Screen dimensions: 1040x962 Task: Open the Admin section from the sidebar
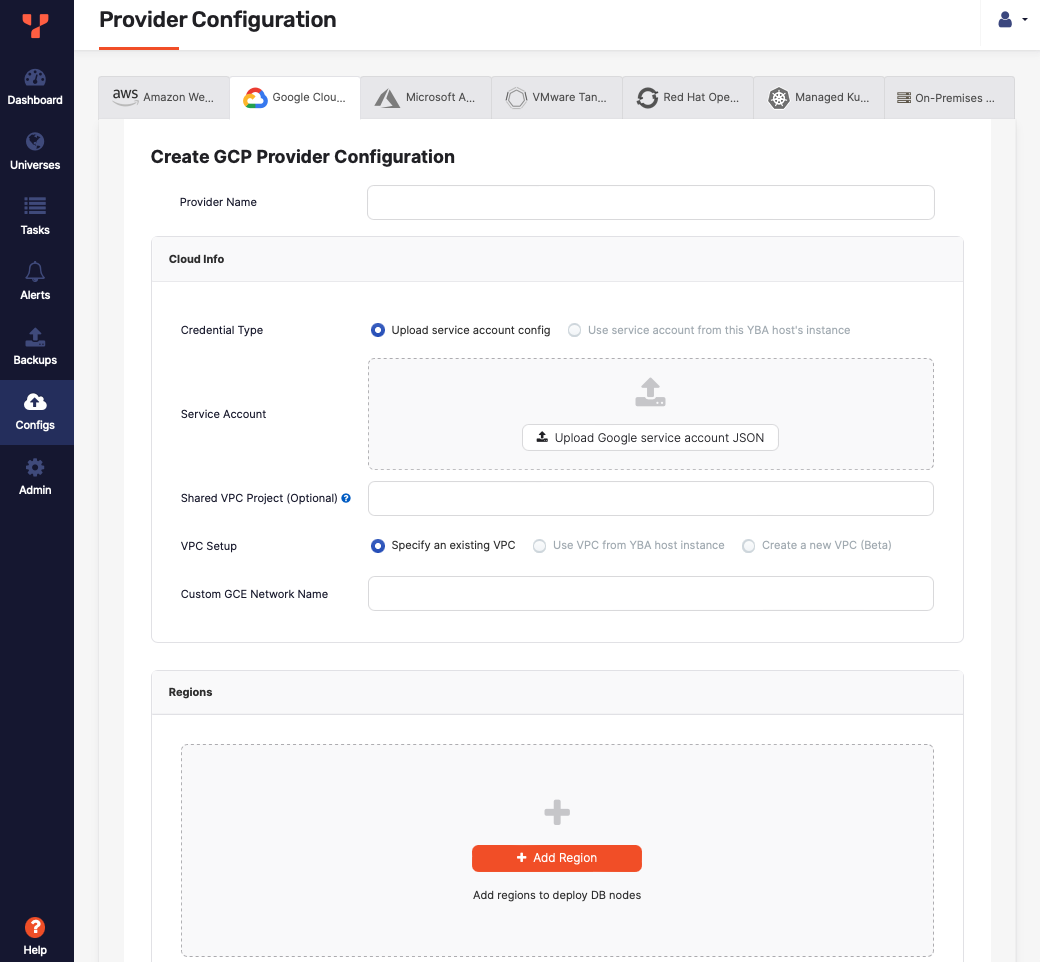(35, 478)
